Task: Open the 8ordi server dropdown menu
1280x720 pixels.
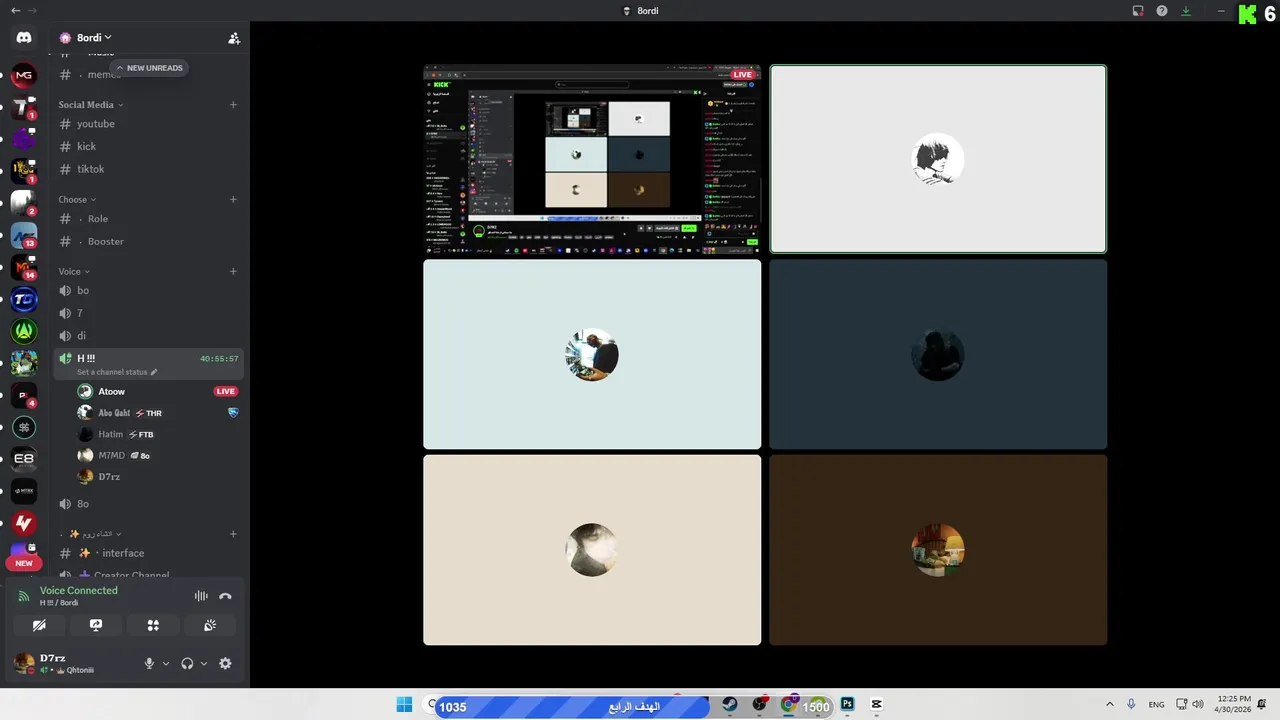Action: pyautogui.click(x=94, y=38)
